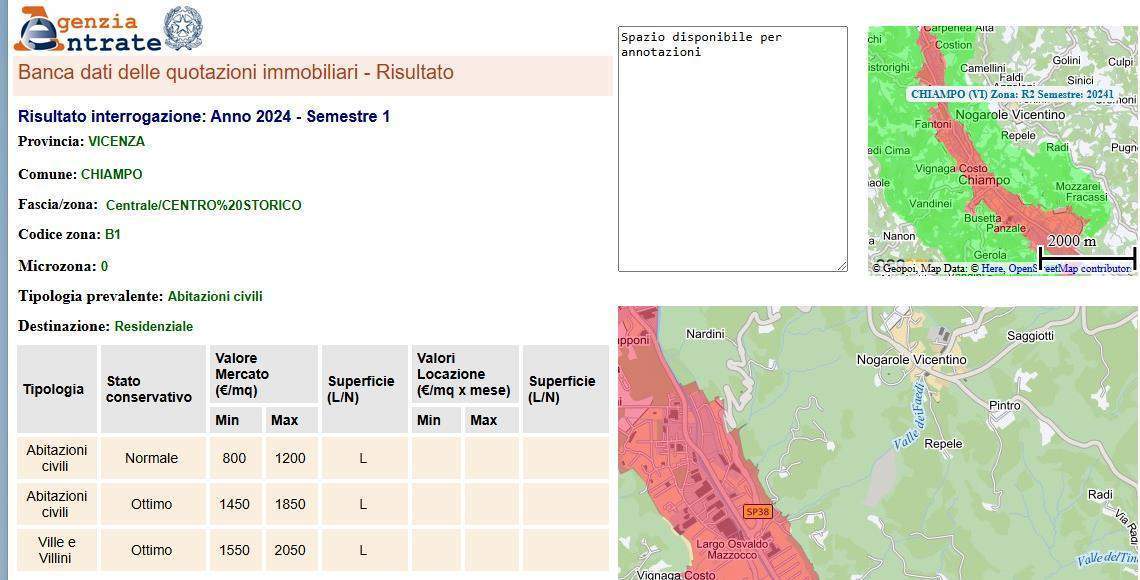Click the CHIAMPO zone R2 map tooltip
The width and height of the screenshot is (1140, 580).
[1011, 94]
